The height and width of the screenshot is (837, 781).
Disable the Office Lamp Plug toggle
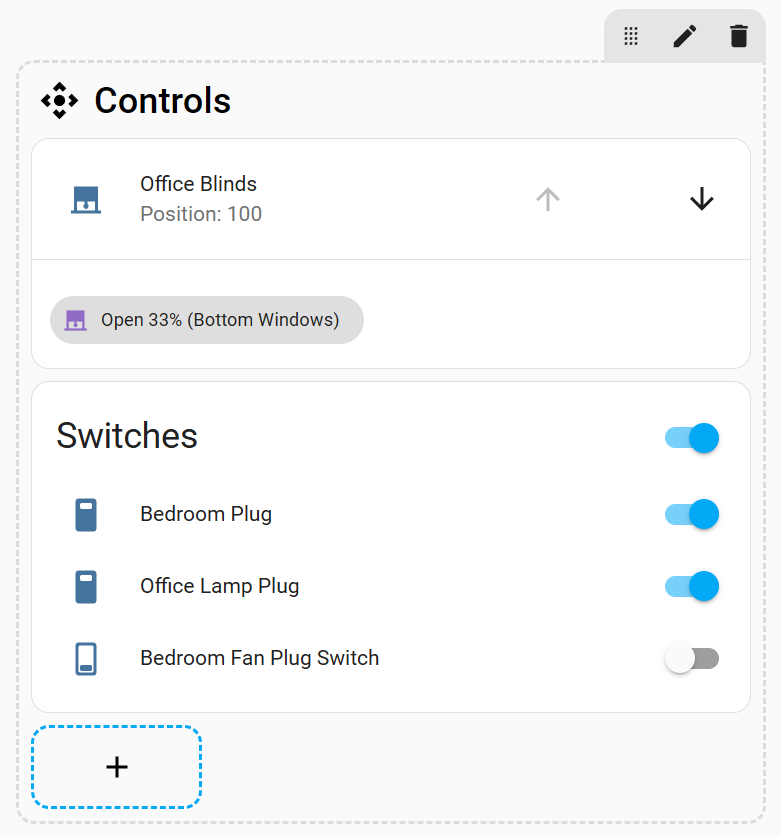click(x=692, y=586)
